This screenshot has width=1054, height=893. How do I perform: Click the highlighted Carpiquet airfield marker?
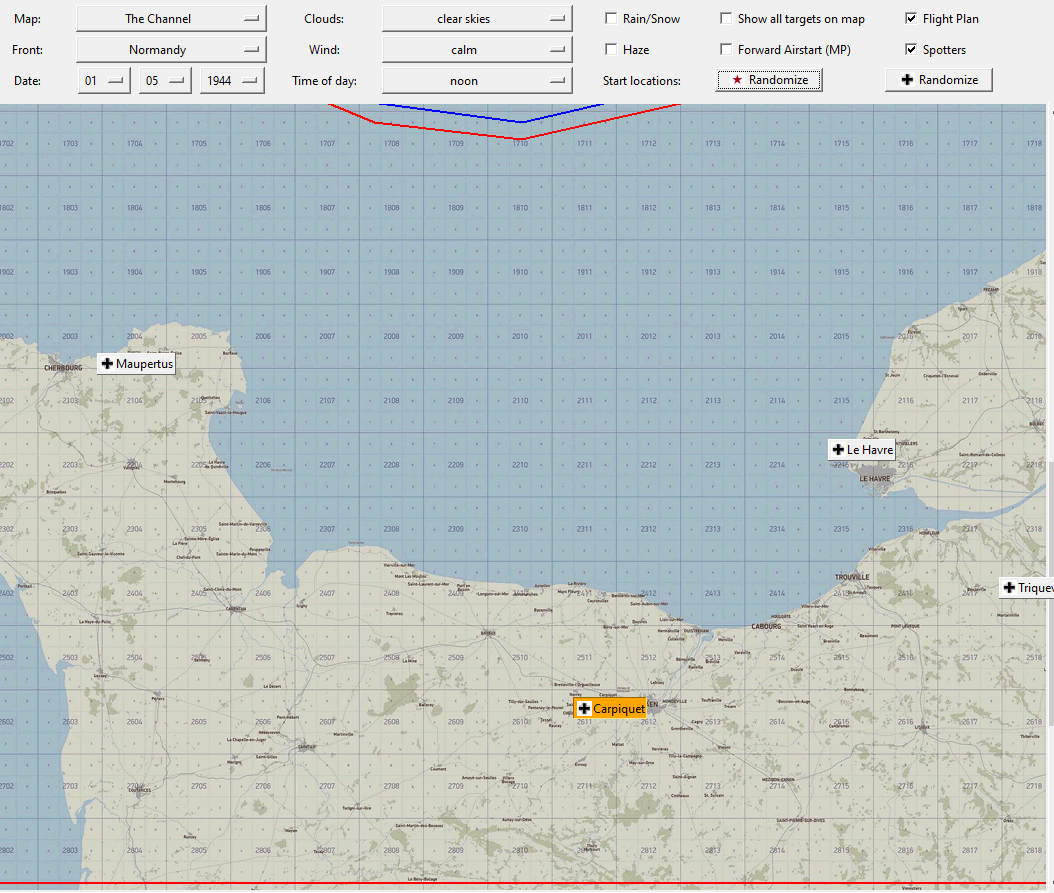[x=610, y=708]
